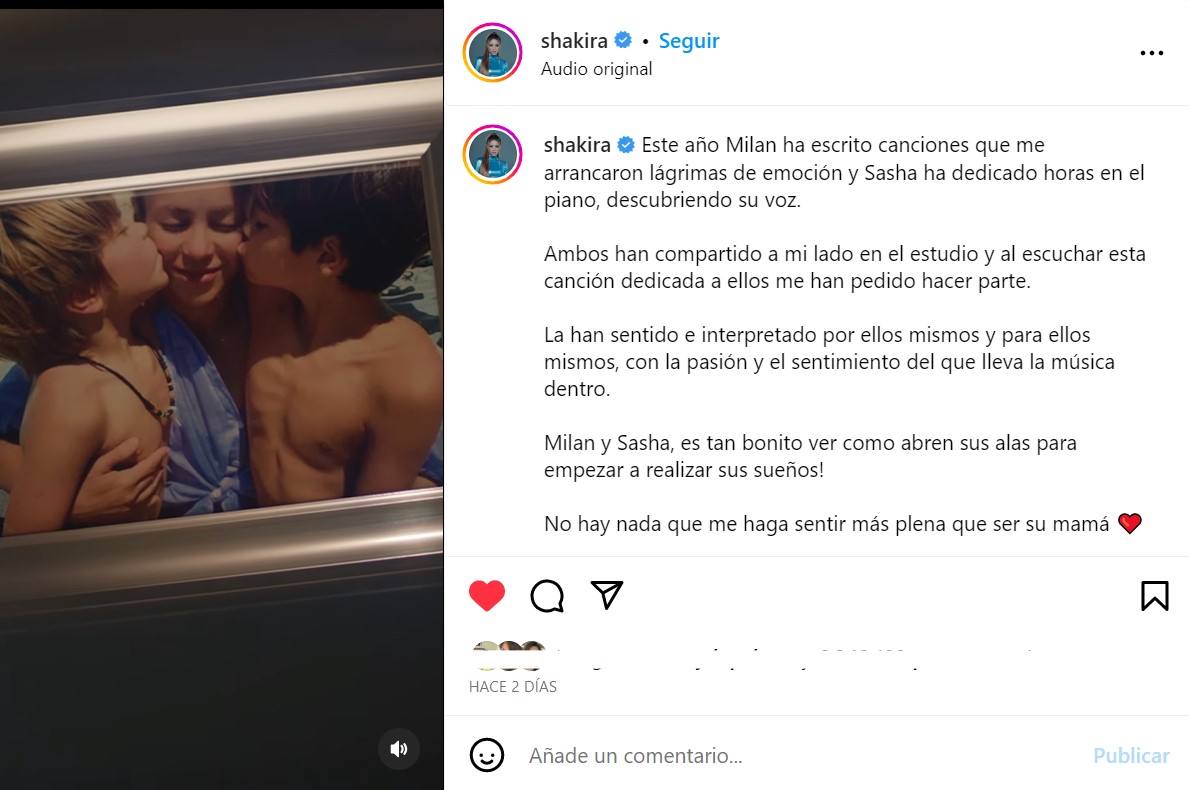Click the Publicar comment button
Screen dimensions: 1189x790
point(1131,756)
